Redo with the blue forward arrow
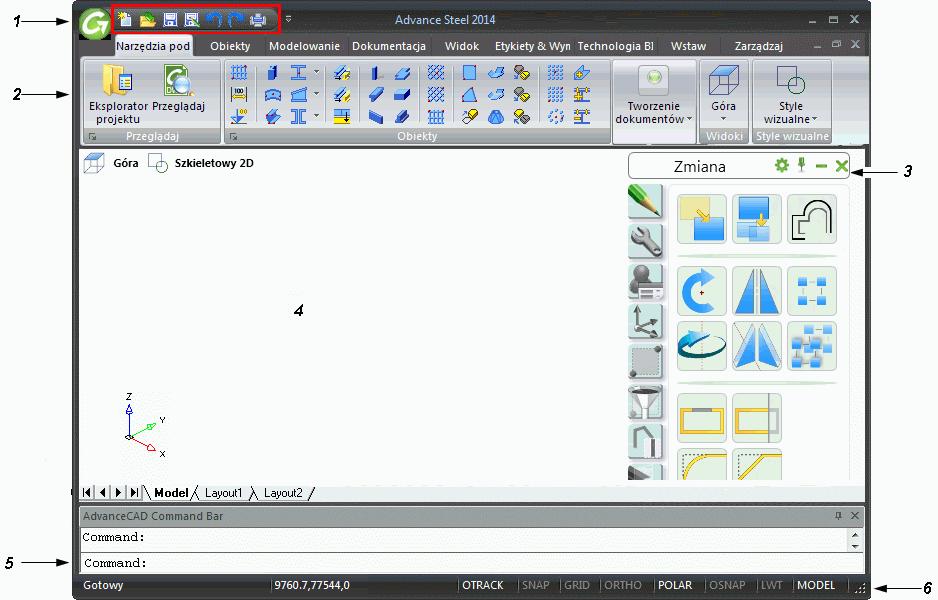 236,20
